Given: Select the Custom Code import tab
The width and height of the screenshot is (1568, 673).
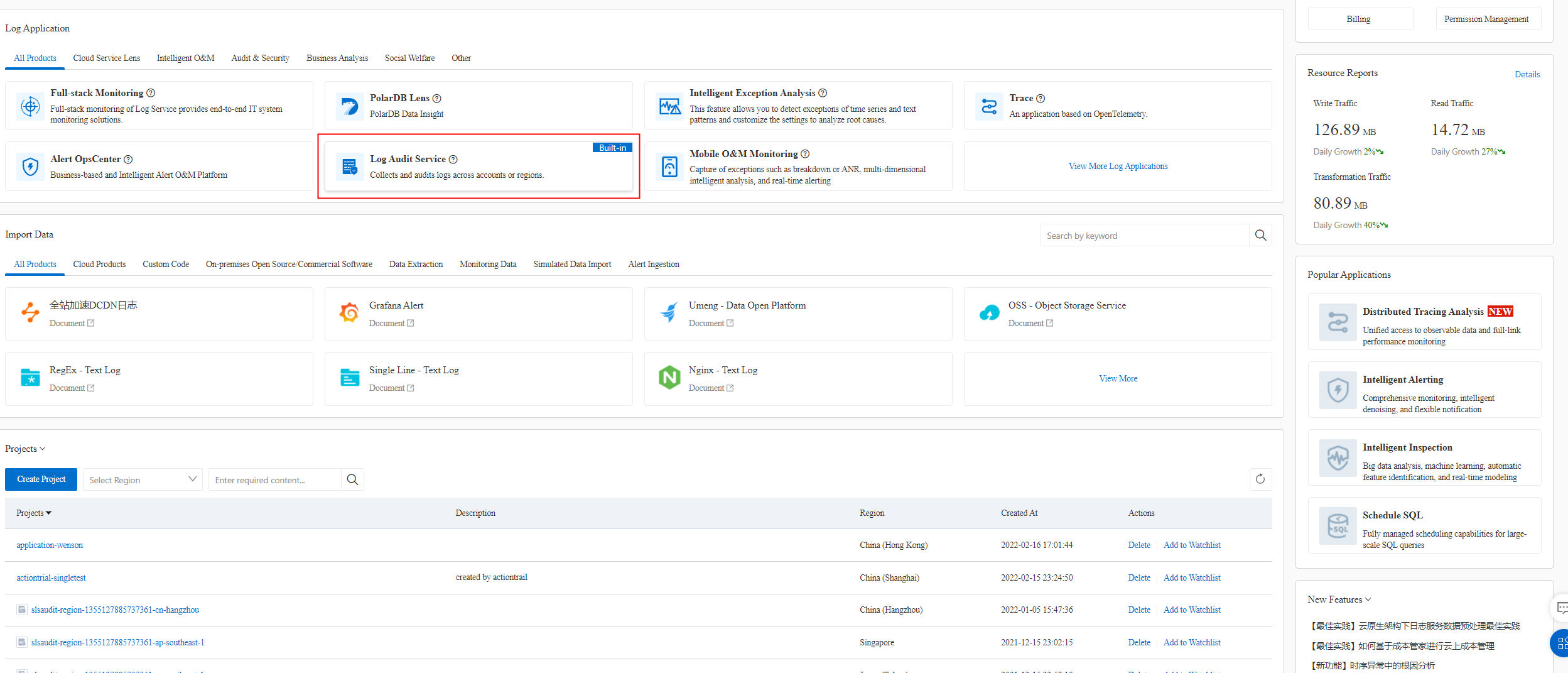Looking at the screenshot, I should pyautogui.click(x=166, y=264).
